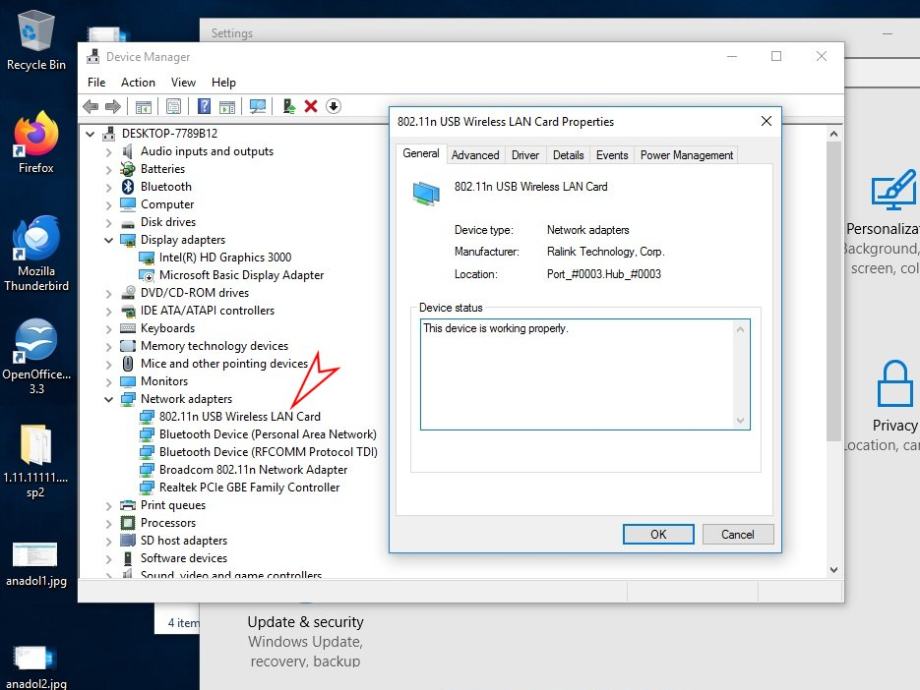Click the update driver toolbar icon
This screenshot has height=690, width=920.
tap(289, 106)
